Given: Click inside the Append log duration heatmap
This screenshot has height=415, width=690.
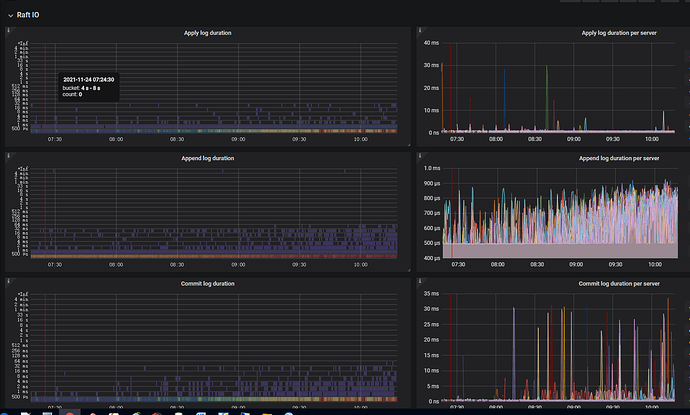Looking at the screenshot, I should [x=215, y=215].
